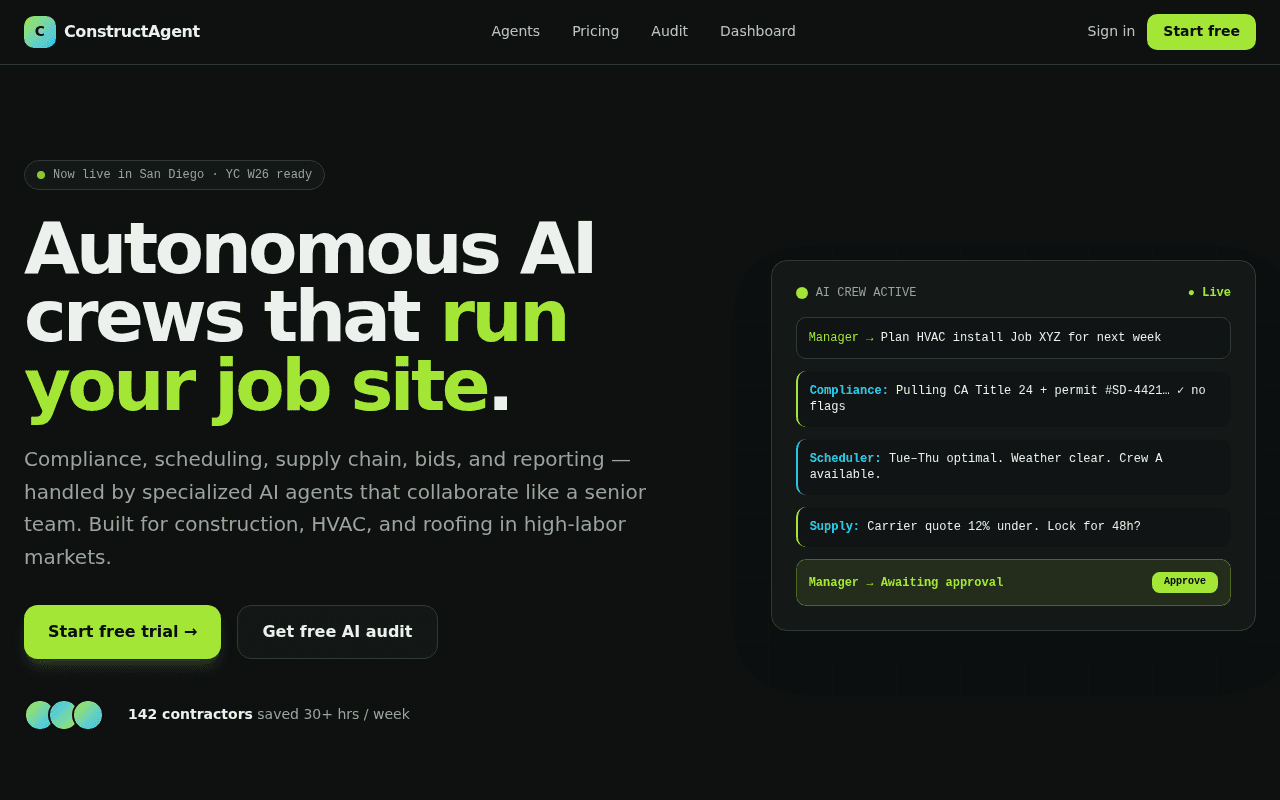Click the headline 'run your job site'

(296, 351)
